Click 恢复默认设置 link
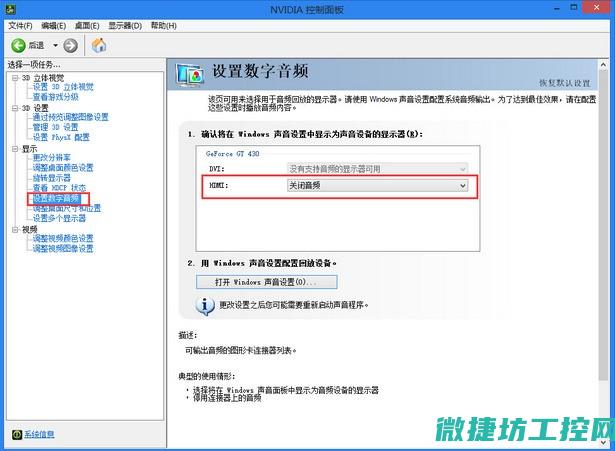The height and width of the screenshot is (451, 615). point(564,83)
